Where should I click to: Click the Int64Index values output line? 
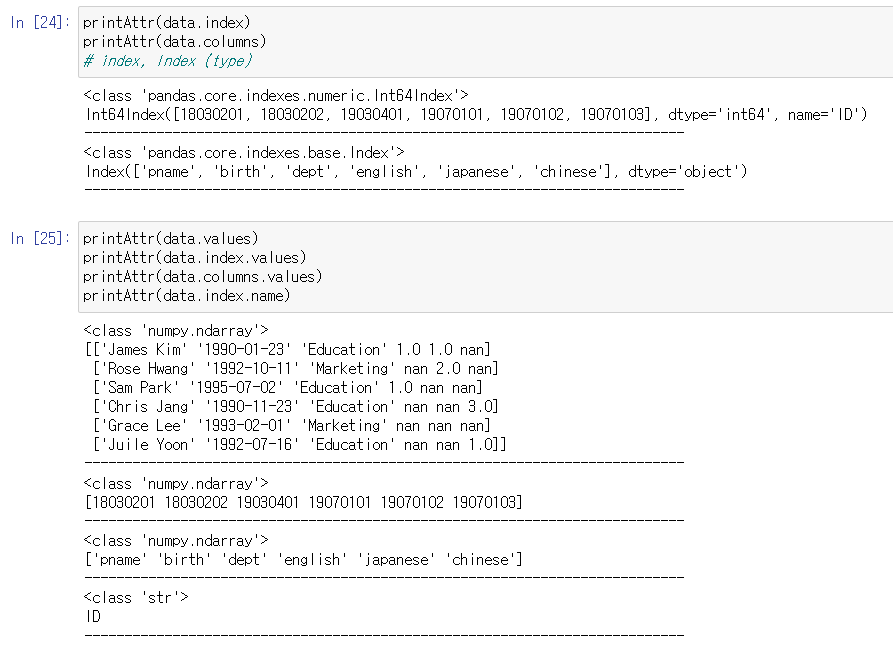coord(476,115)
